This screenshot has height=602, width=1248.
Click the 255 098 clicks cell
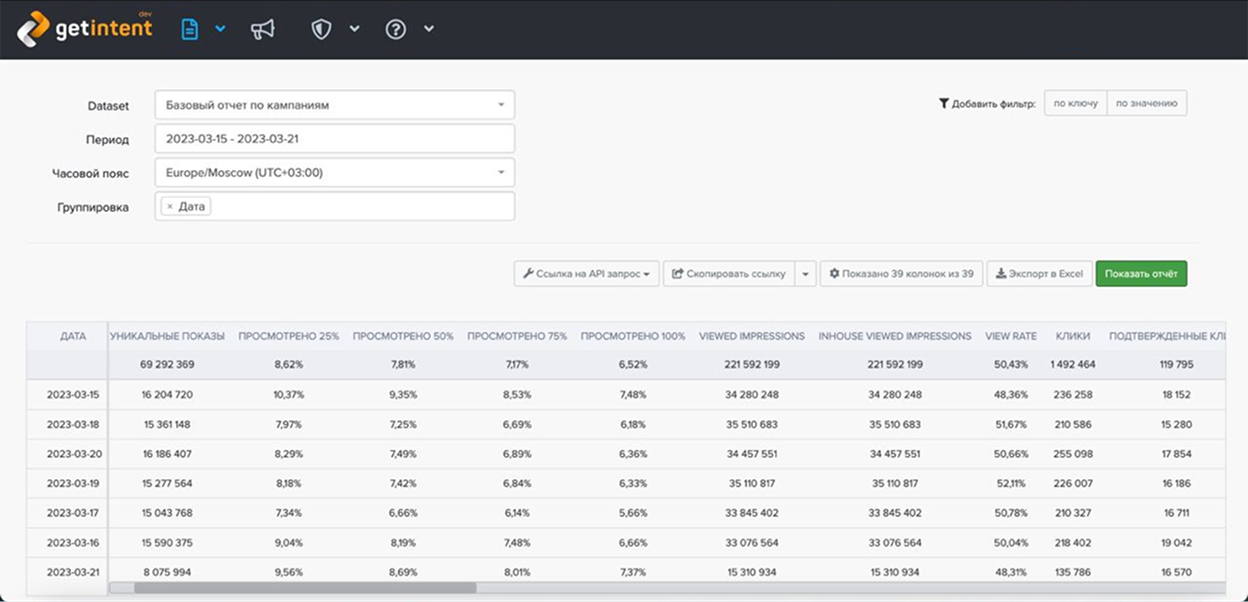pos(1073,454)
